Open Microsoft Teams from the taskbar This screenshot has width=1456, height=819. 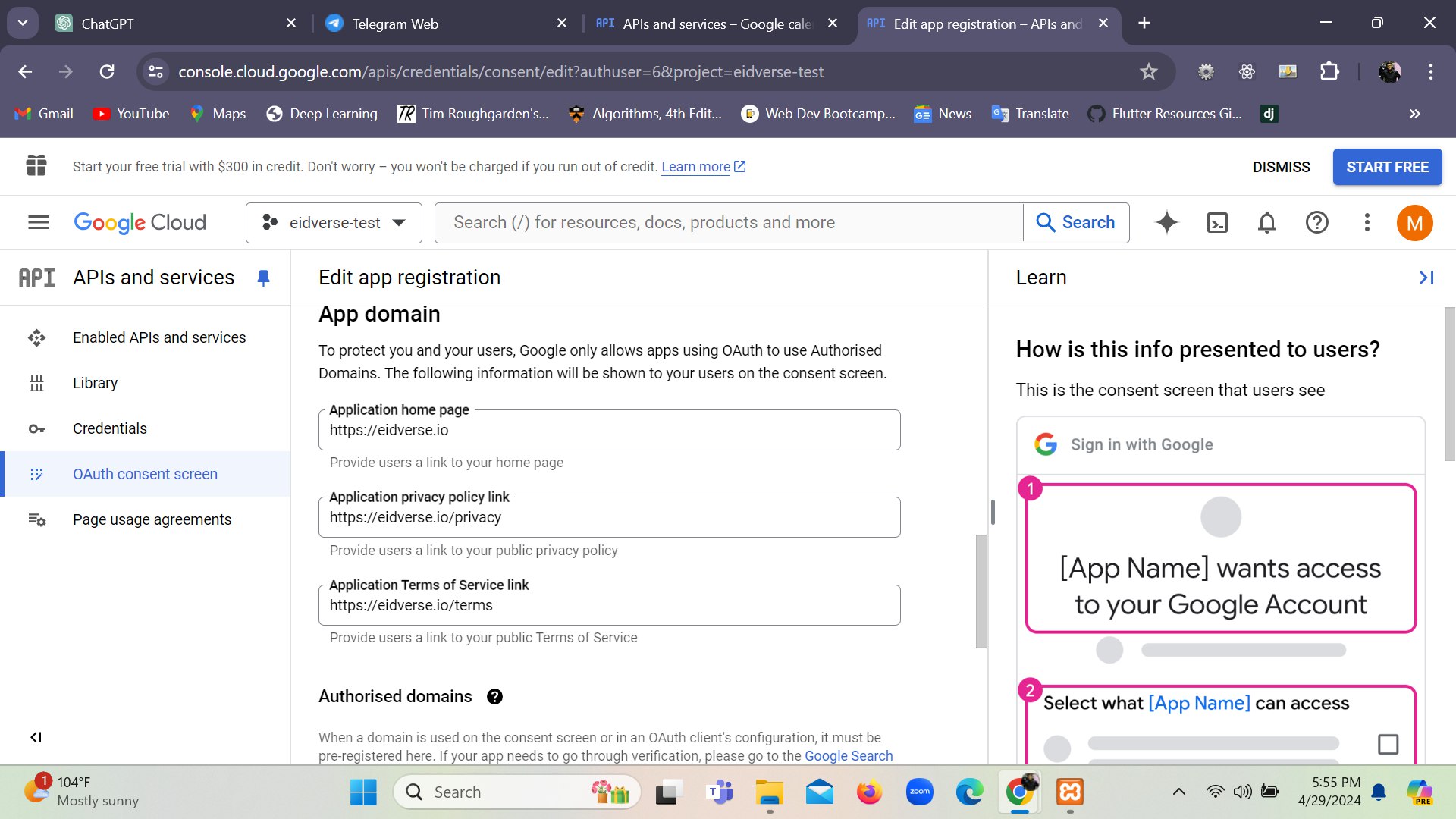tap(719, 792)
